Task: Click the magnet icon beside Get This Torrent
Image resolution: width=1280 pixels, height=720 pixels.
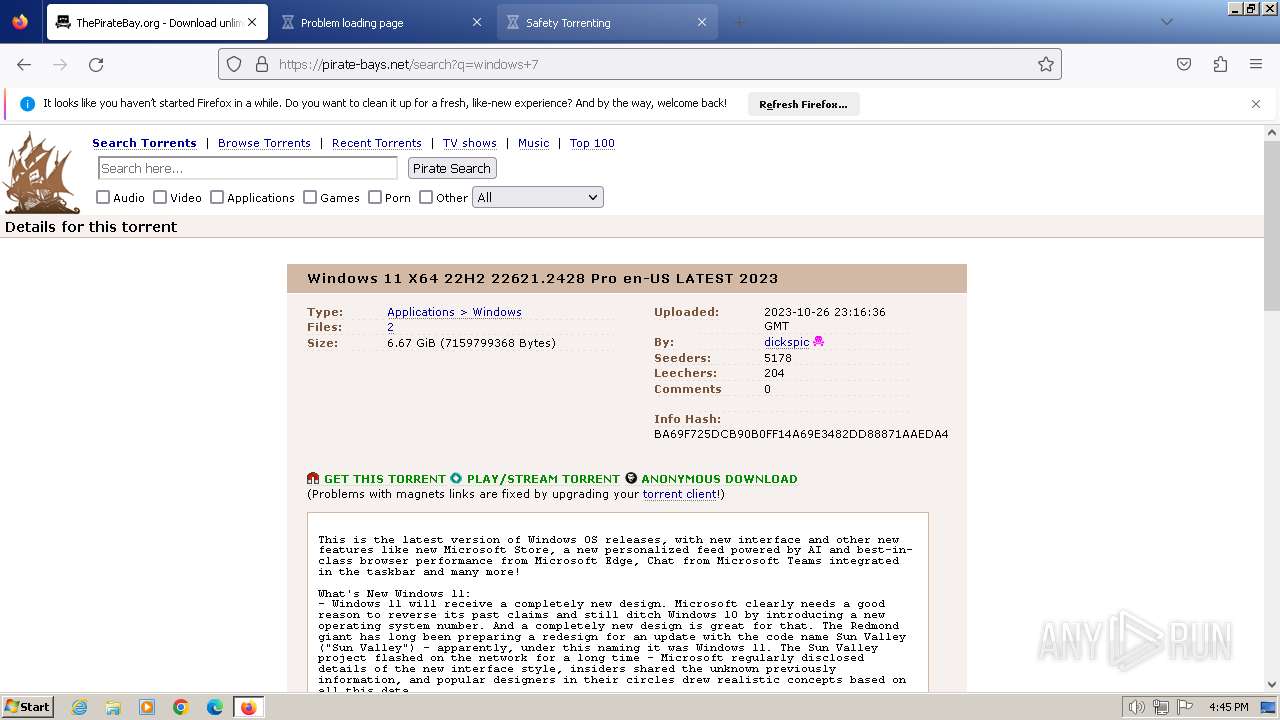Action: (313, 479)
